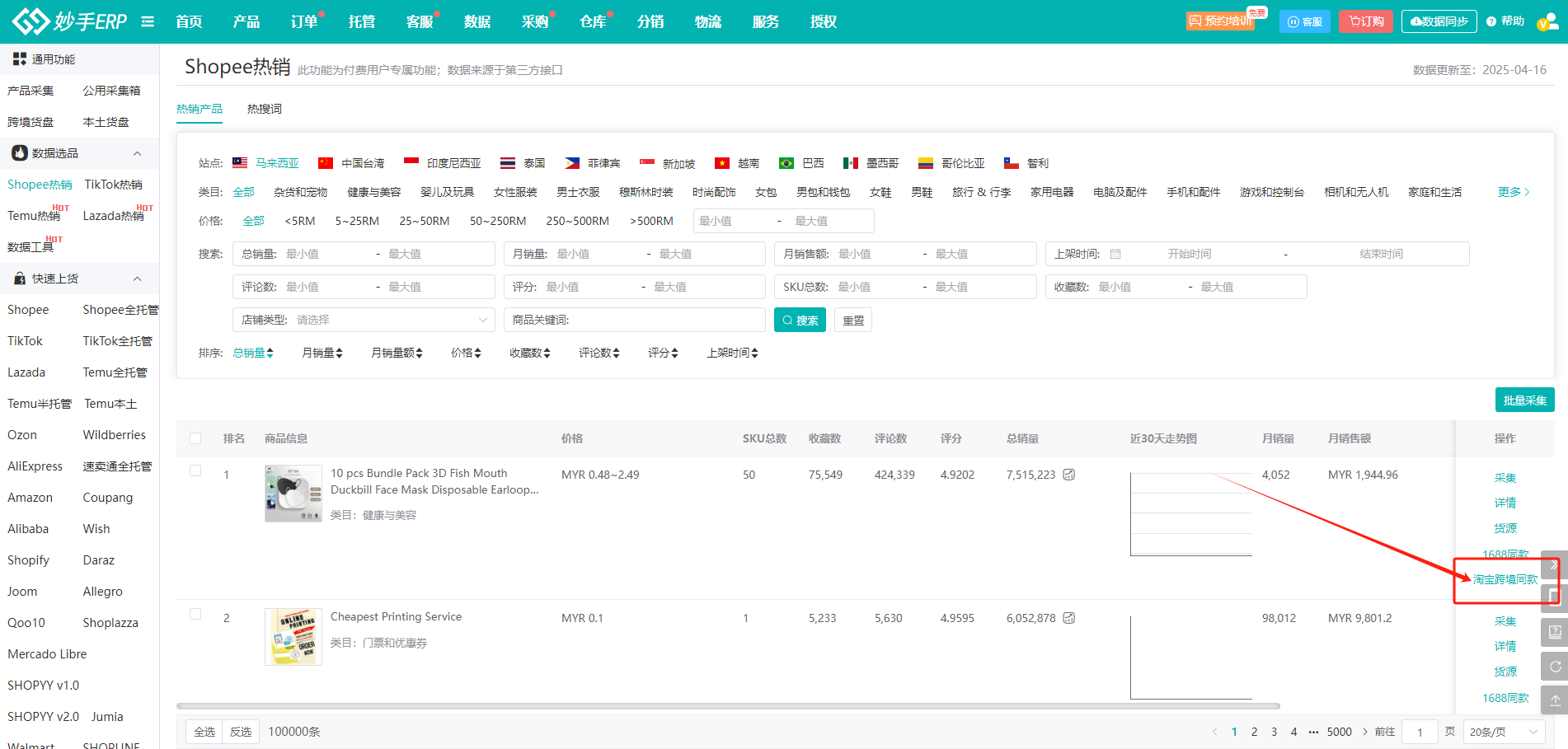Select the Singapore site 新加坡

click(x=668, y=163)
